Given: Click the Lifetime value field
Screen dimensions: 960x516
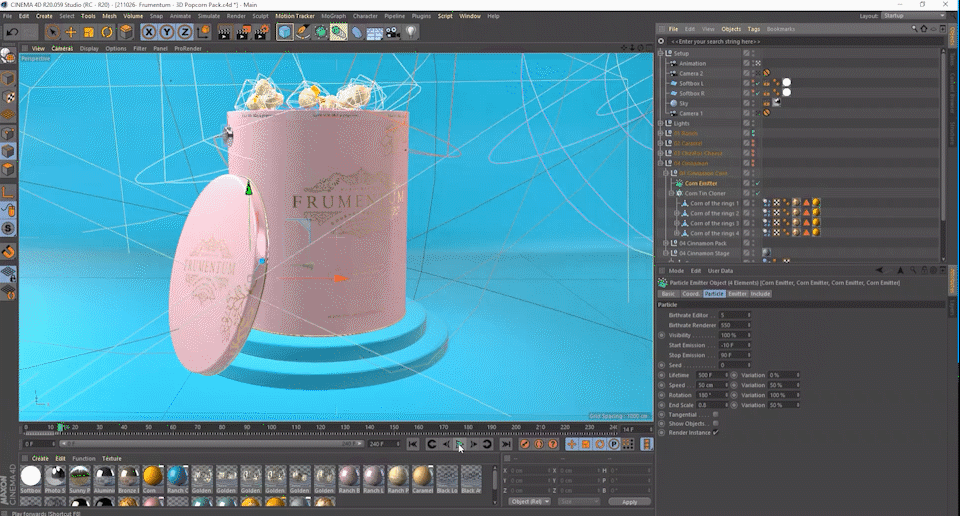Looking at the screenshot, I should [x=710, y=375].
